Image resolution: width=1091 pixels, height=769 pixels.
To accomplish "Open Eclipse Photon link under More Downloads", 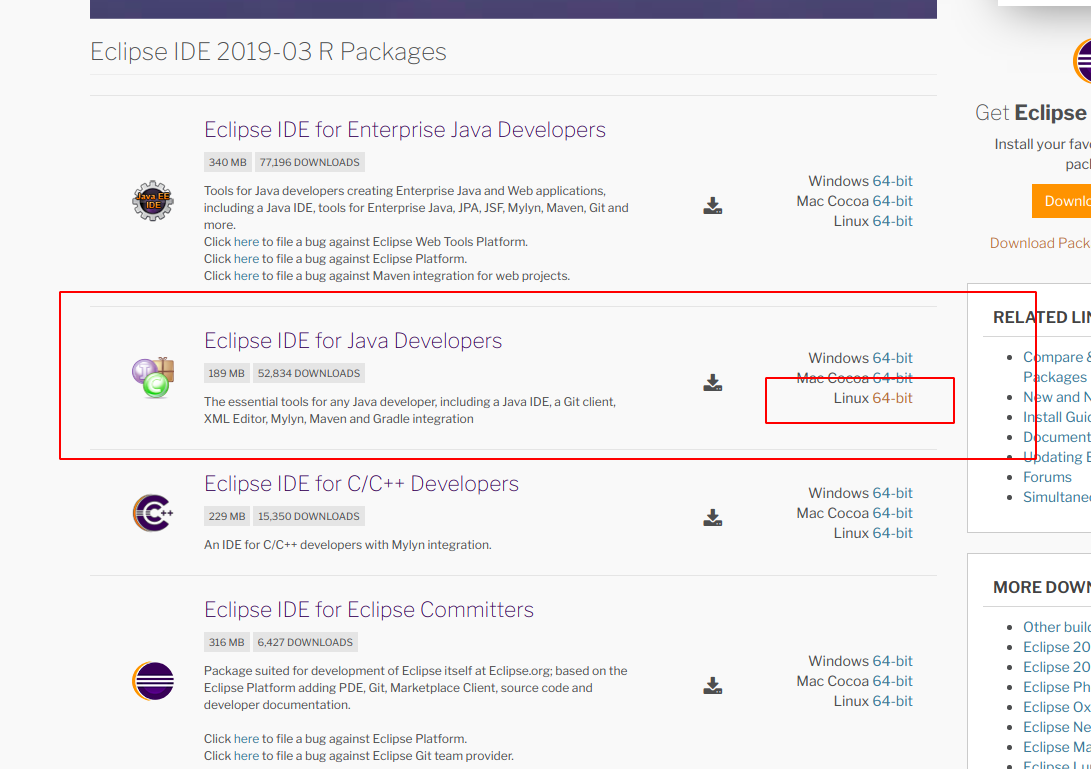I will click(x=1057, y=687).
